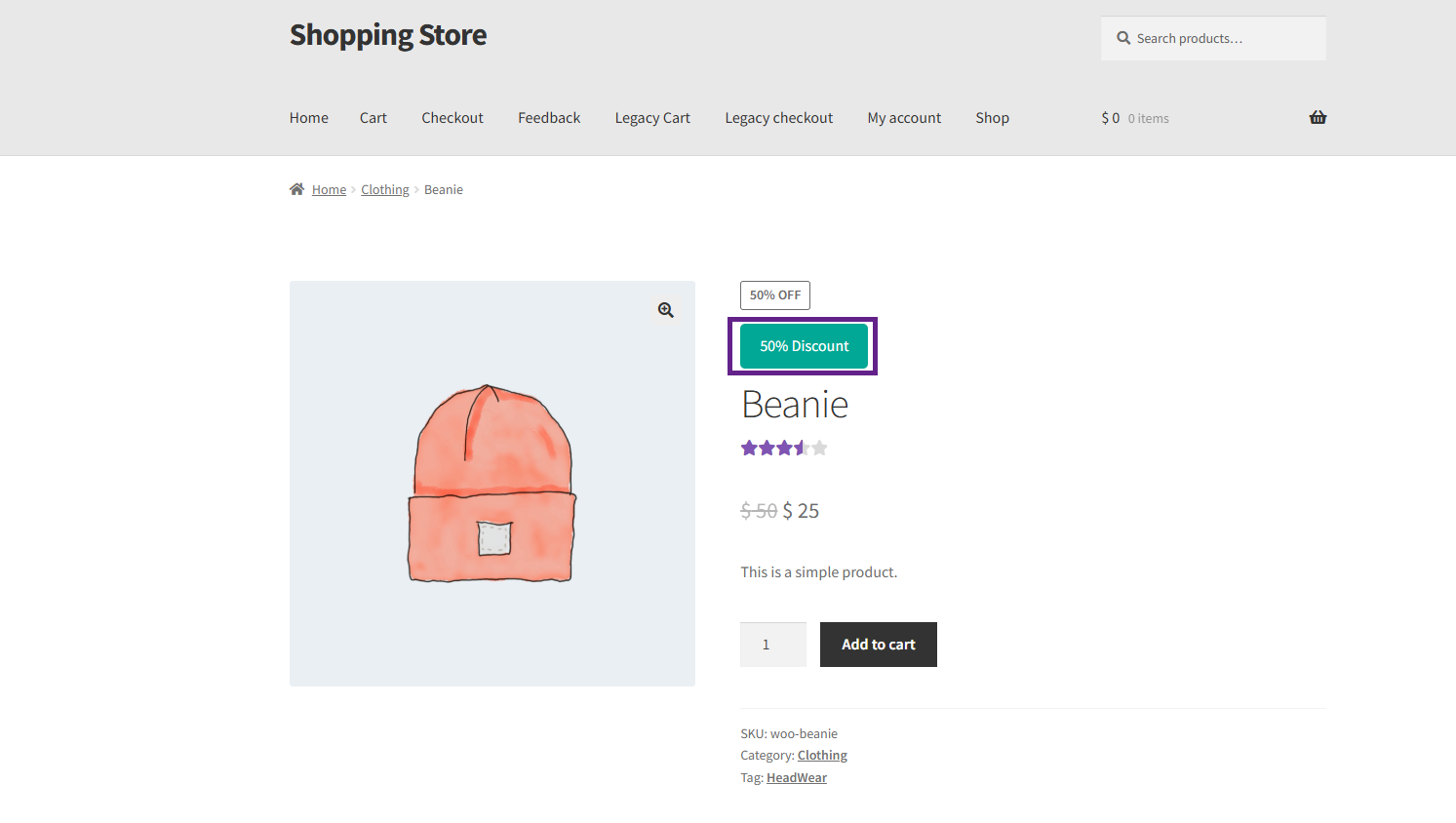
Task: Click the quantity input field
Action: tap(773, 644)
